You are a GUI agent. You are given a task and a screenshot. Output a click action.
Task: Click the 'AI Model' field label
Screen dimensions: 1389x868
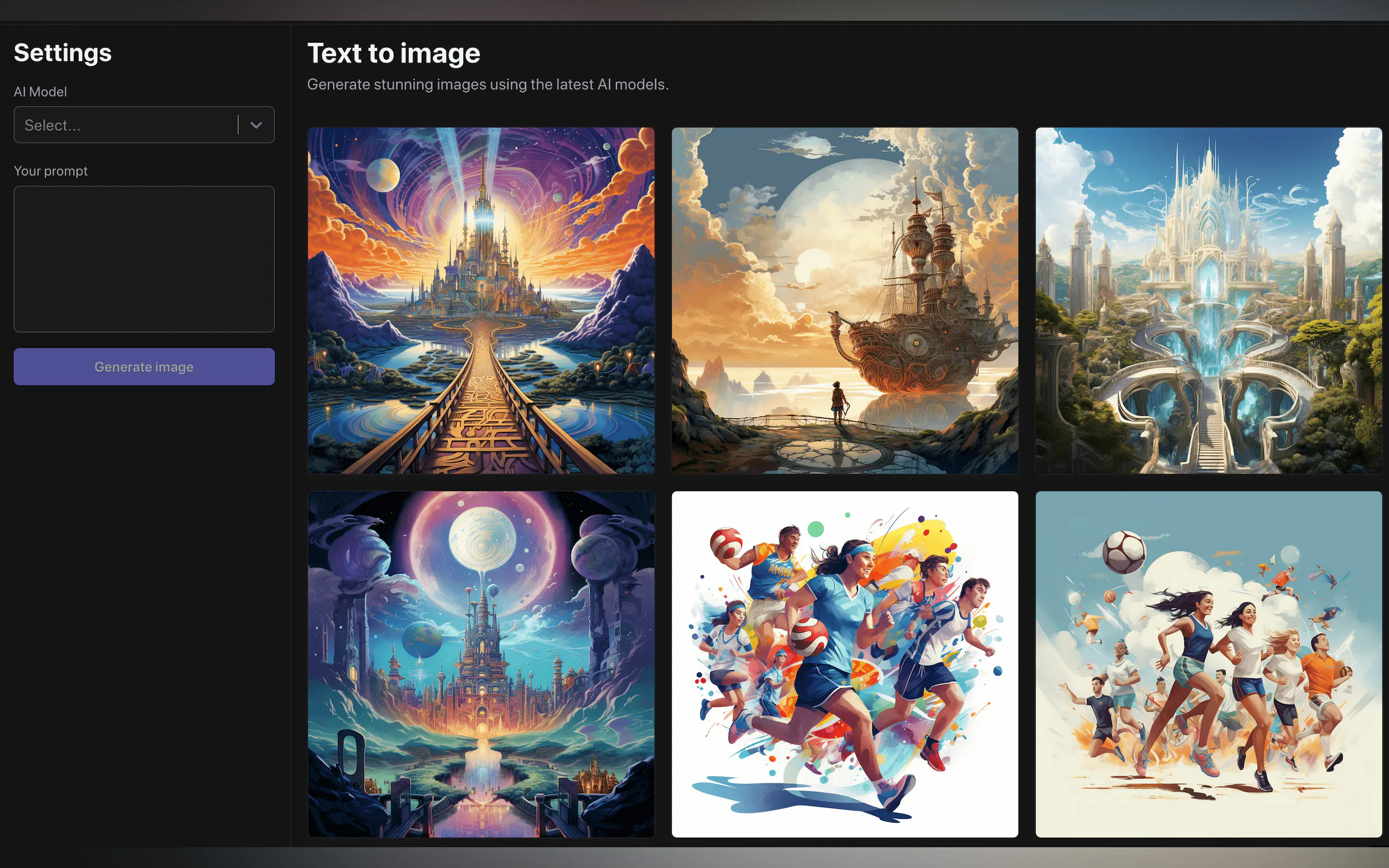coord(40,92)
